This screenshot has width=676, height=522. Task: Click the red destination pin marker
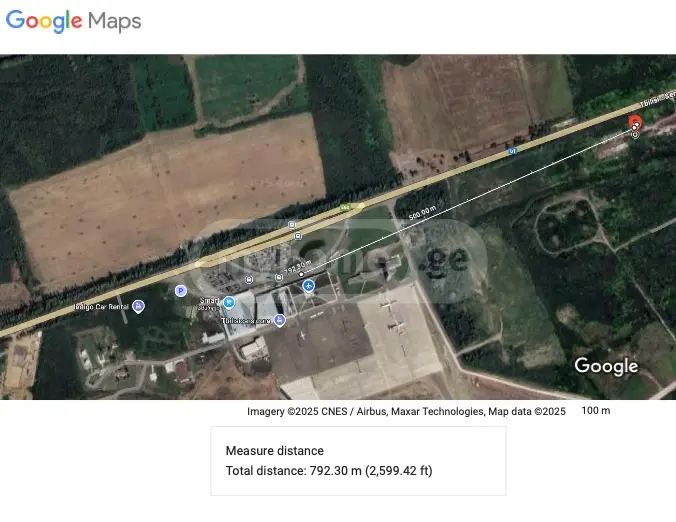pos(635,122)
